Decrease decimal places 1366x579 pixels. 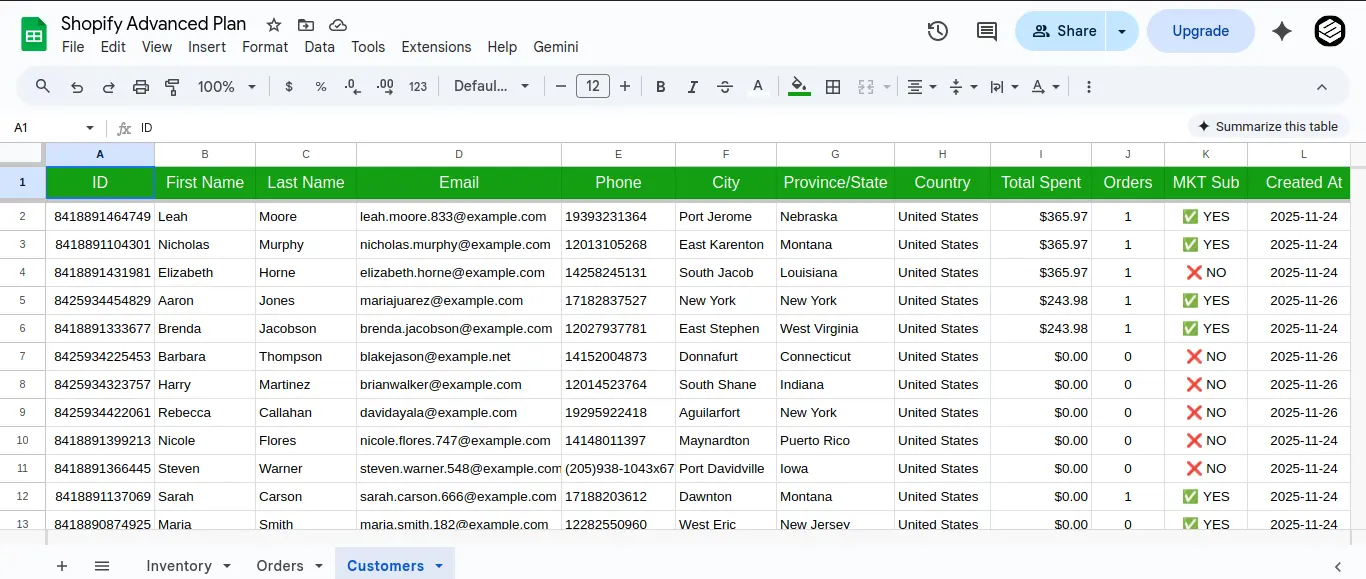click(352, 86)
